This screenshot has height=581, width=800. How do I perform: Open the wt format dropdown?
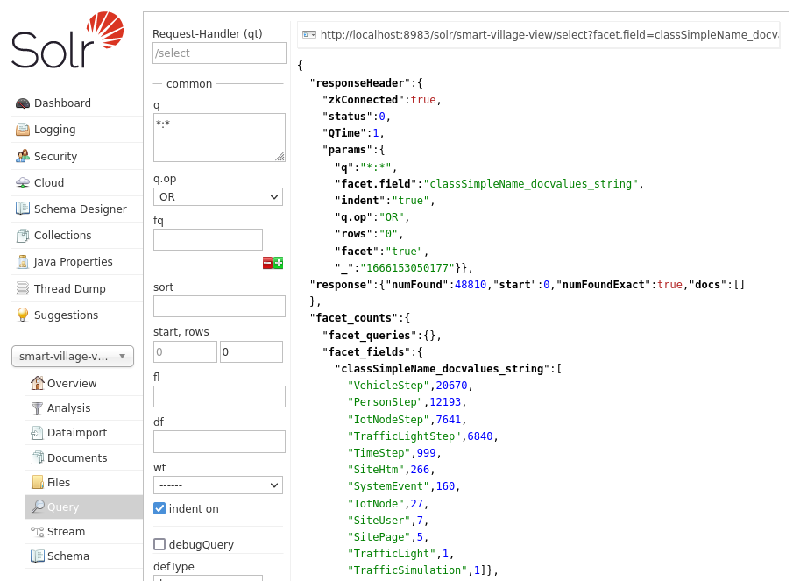tap(218, 485)
